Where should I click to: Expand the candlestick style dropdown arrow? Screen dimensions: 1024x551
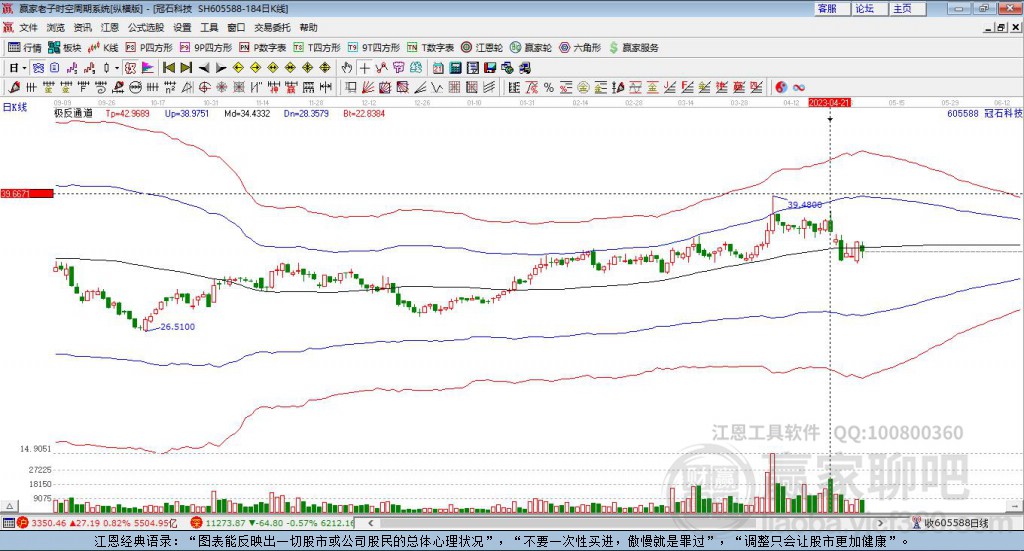pos(117,68)
